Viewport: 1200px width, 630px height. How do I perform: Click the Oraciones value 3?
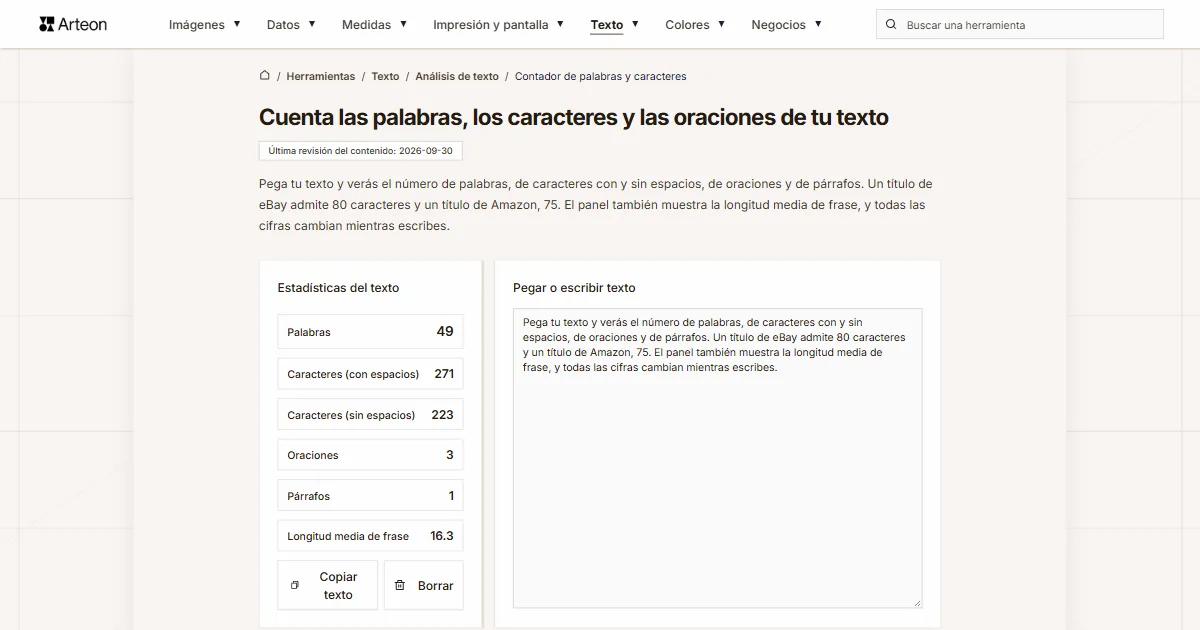(450, 455)
